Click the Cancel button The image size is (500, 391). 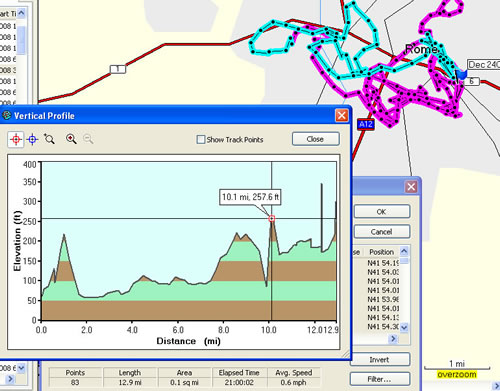[382, 232]
